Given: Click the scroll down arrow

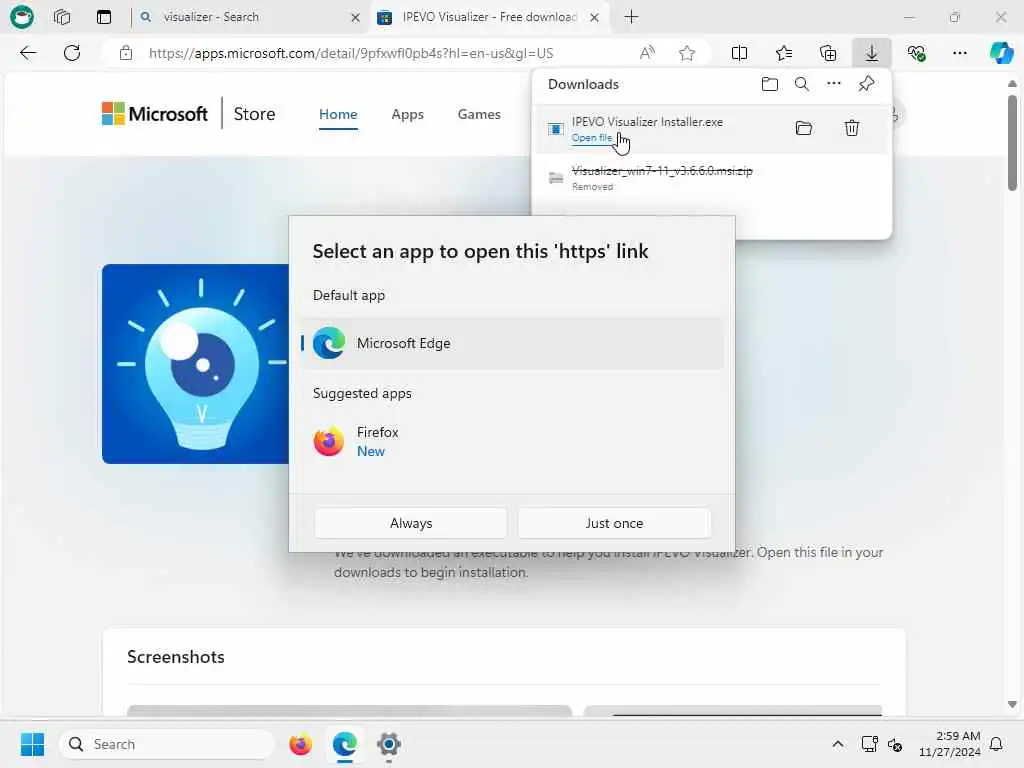Looking at the screenshot, I should tap(1012, 704).
